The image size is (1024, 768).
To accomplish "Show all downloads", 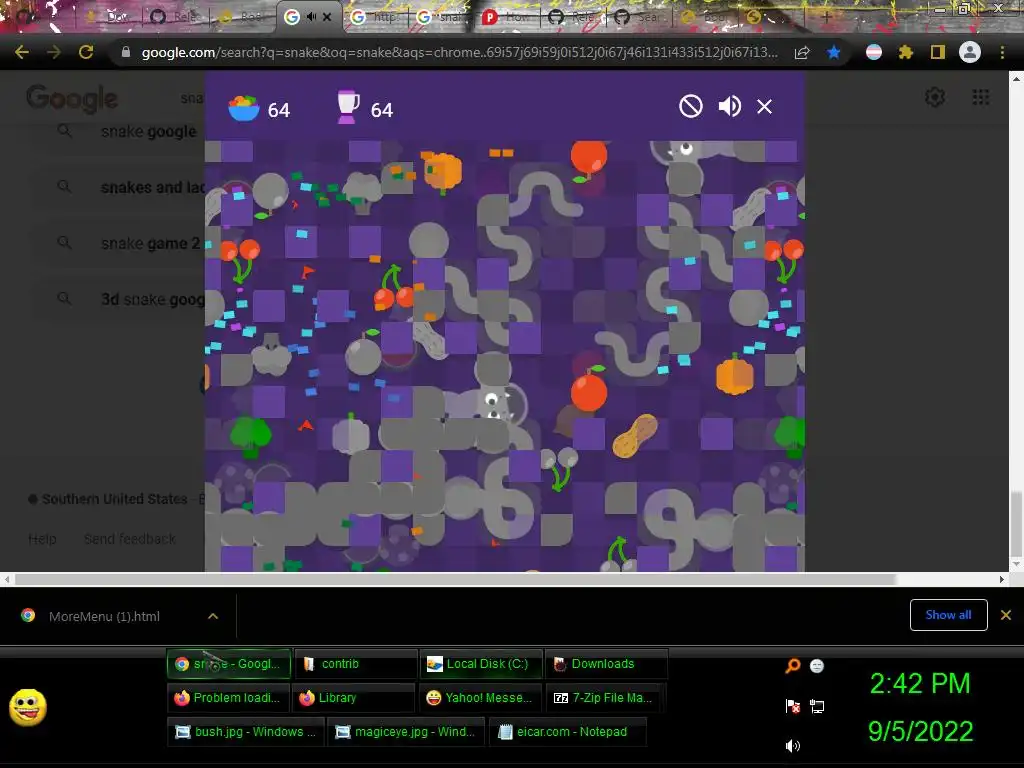I will [x=948, y=615].
